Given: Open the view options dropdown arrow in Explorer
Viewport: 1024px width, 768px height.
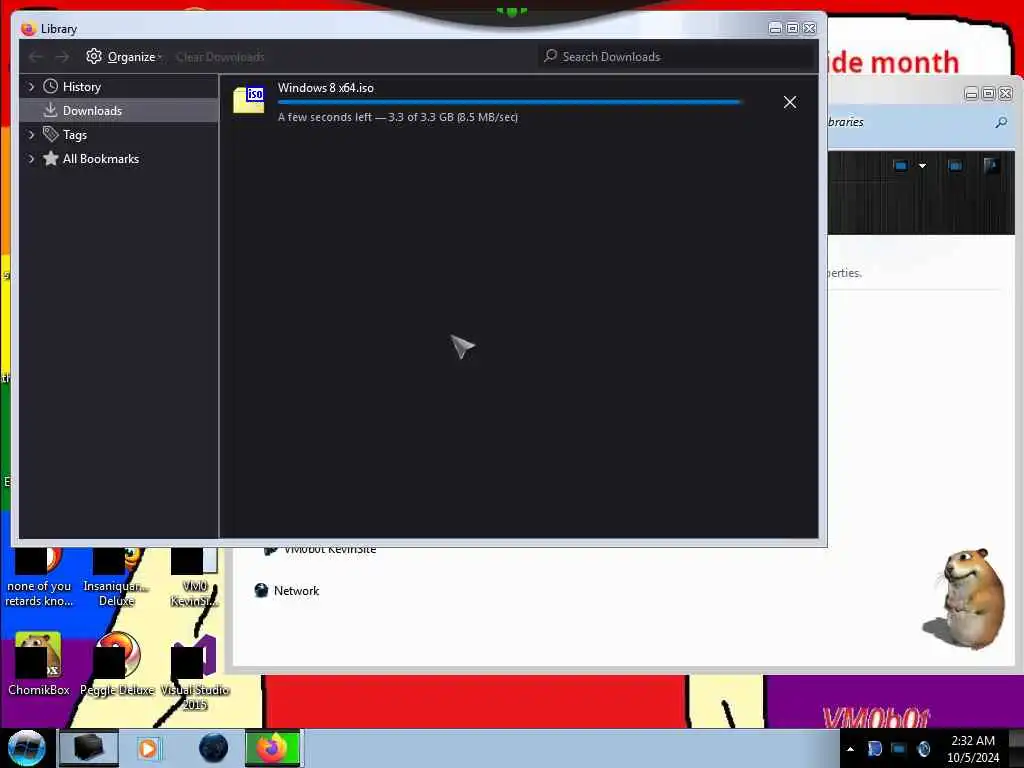Looking at the screenshot, I should (x=922, y=166).
